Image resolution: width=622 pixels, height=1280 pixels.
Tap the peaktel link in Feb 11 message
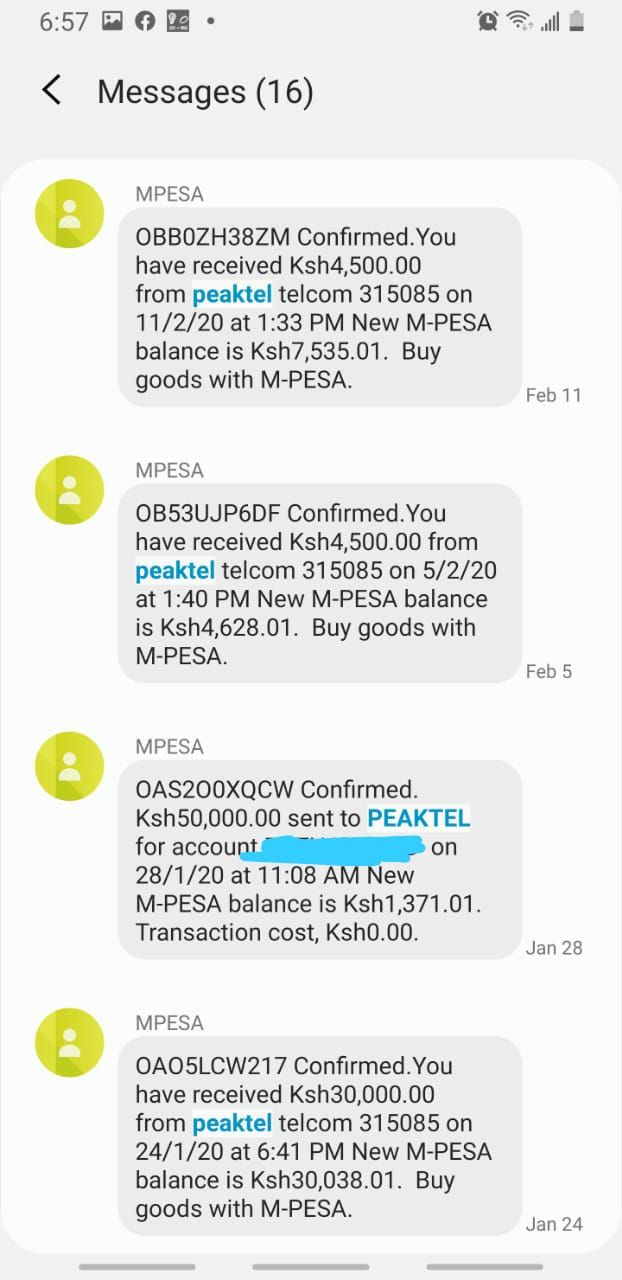232,294
